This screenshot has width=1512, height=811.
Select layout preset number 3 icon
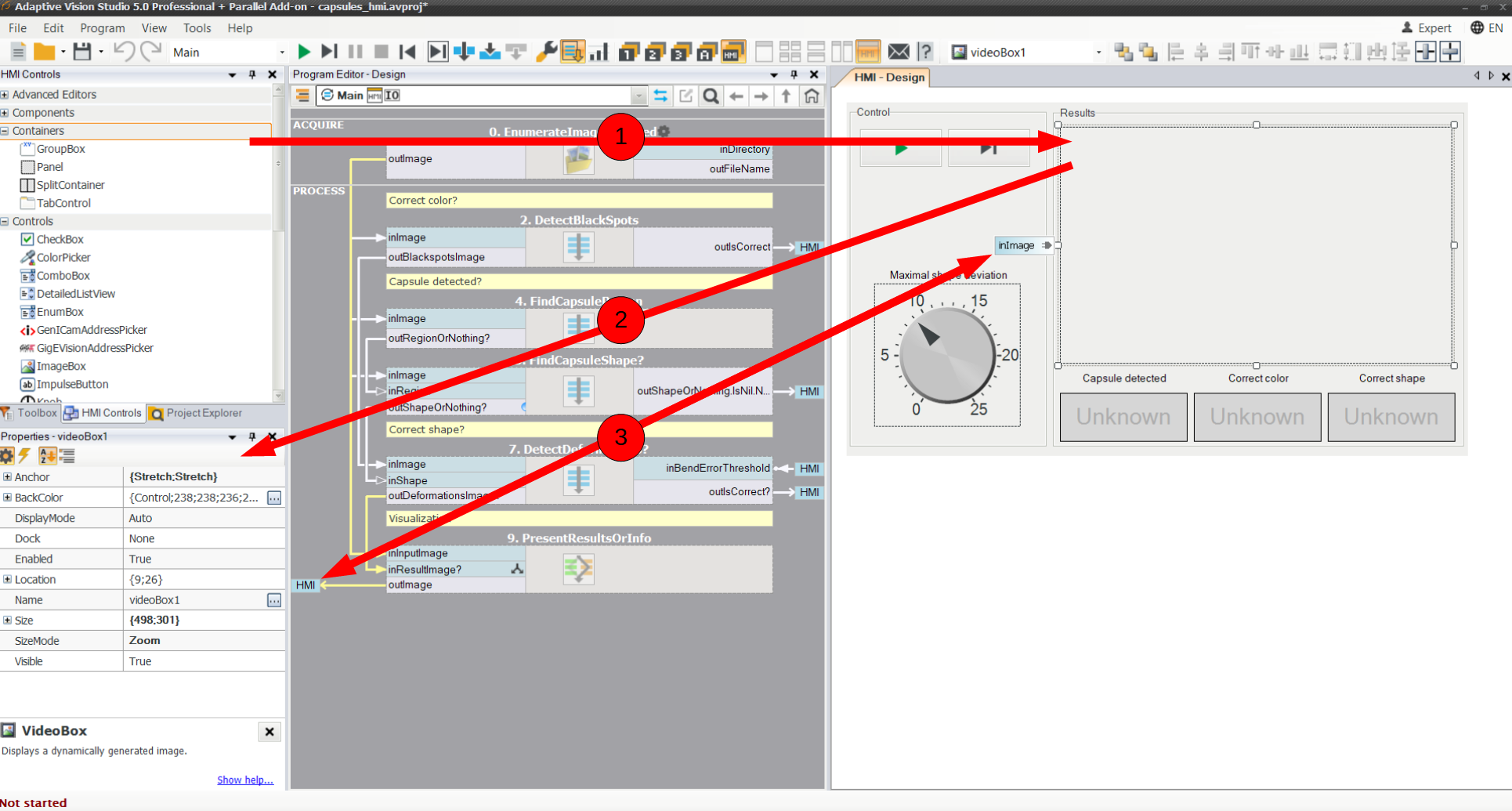coord(681,52)
